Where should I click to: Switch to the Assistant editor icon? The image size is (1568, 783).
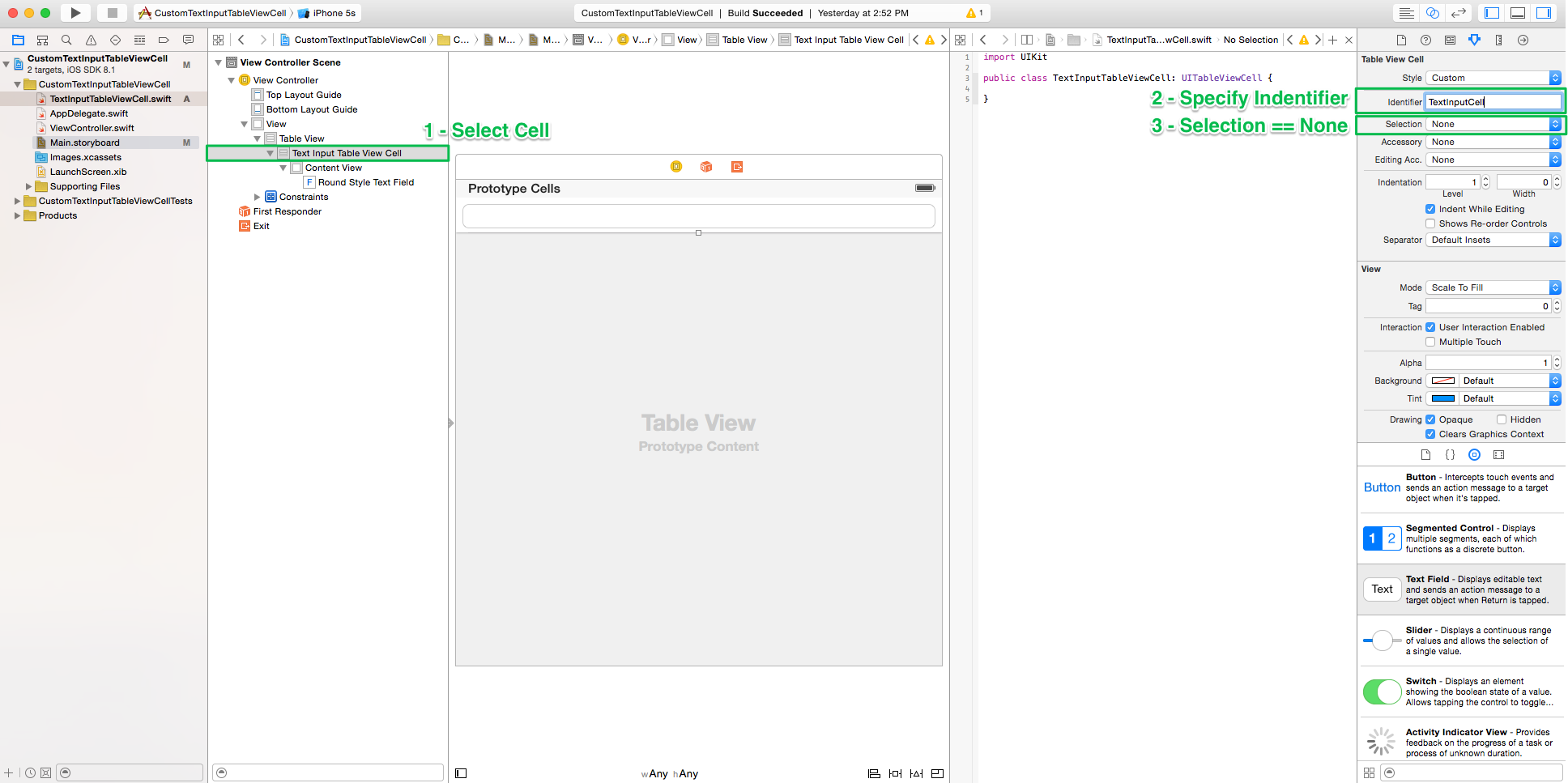point(1433,13)
